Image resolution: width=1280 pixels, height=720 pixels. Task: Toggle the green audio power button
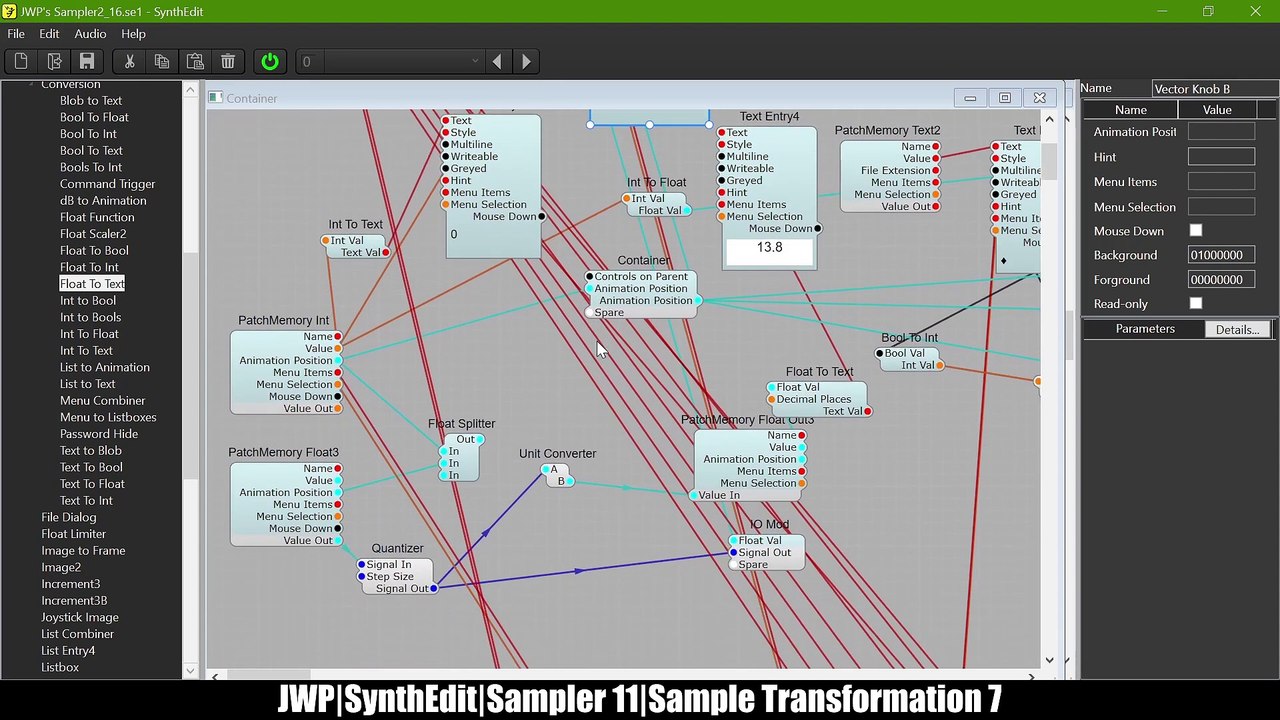point(270,62)
